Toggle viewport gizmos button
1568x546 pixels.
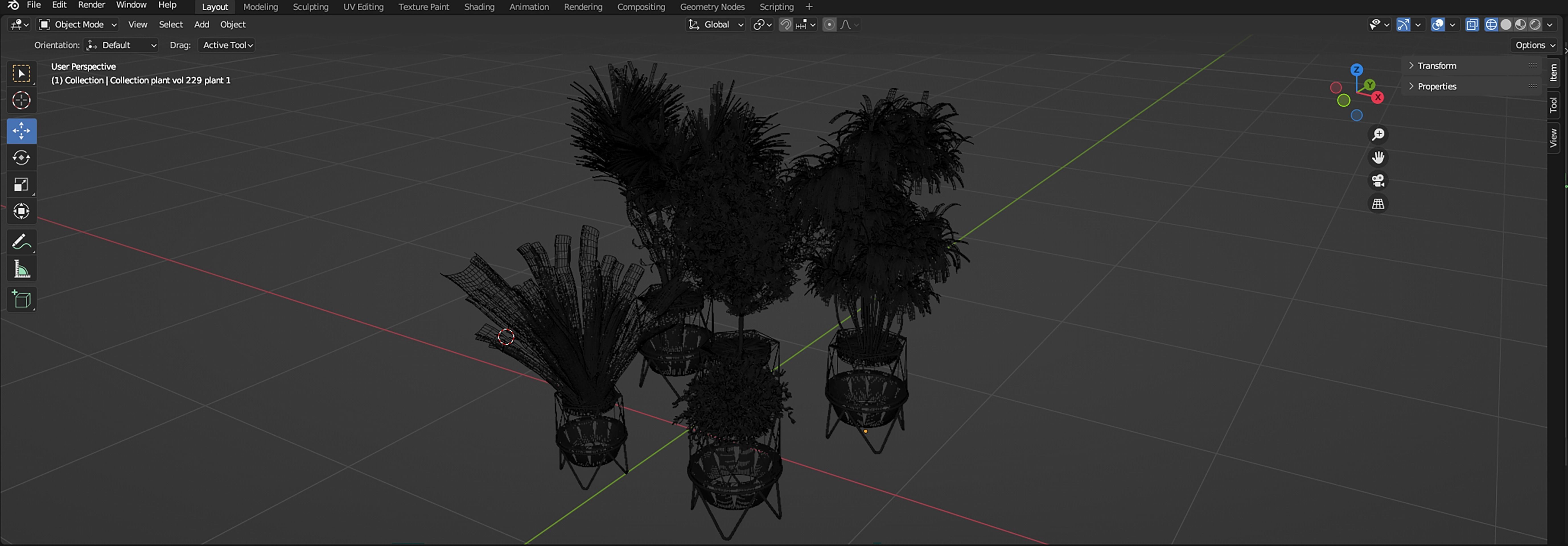pos(1403,24)
